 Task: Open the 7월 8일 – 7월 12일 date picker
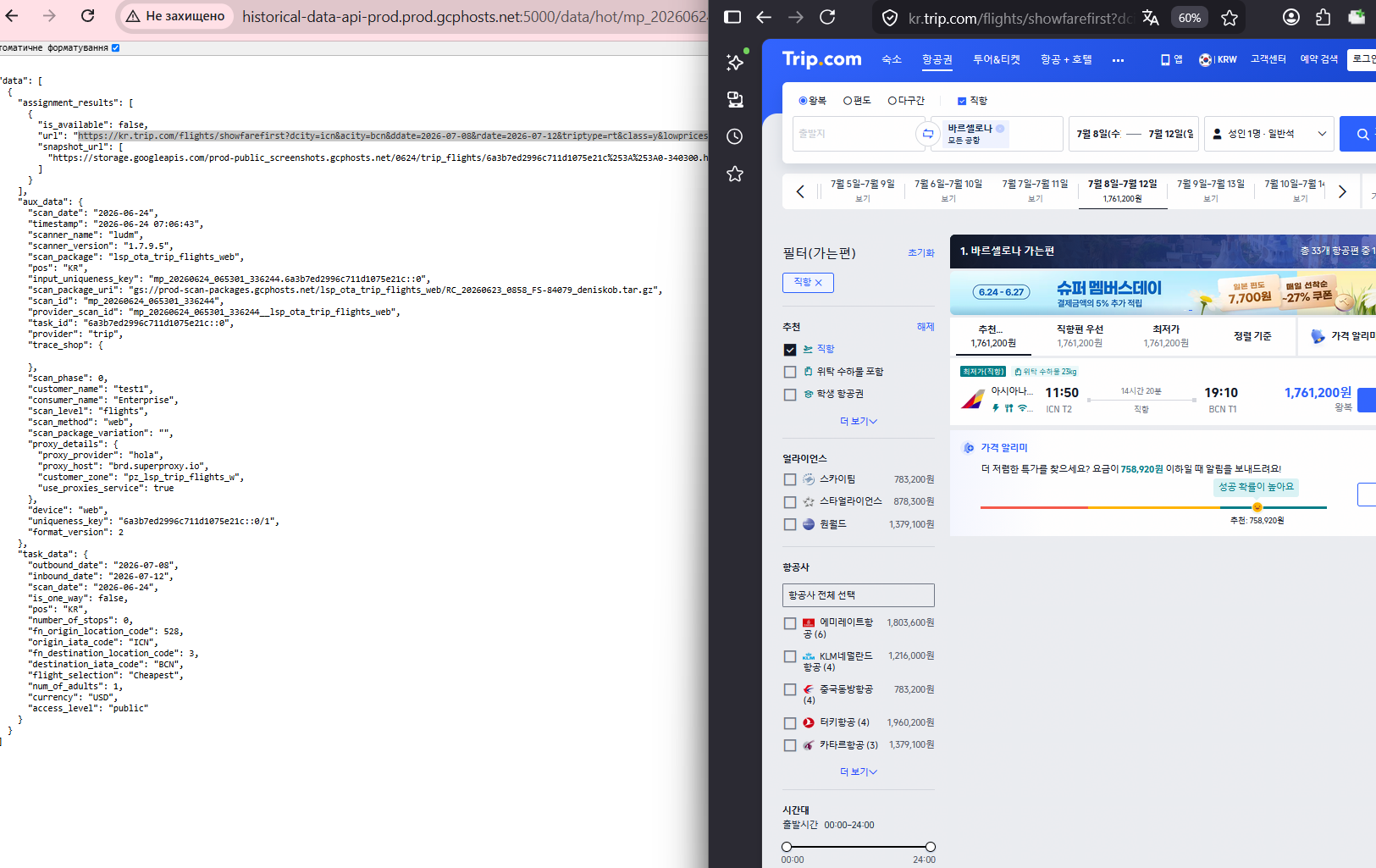point(1134,134)
